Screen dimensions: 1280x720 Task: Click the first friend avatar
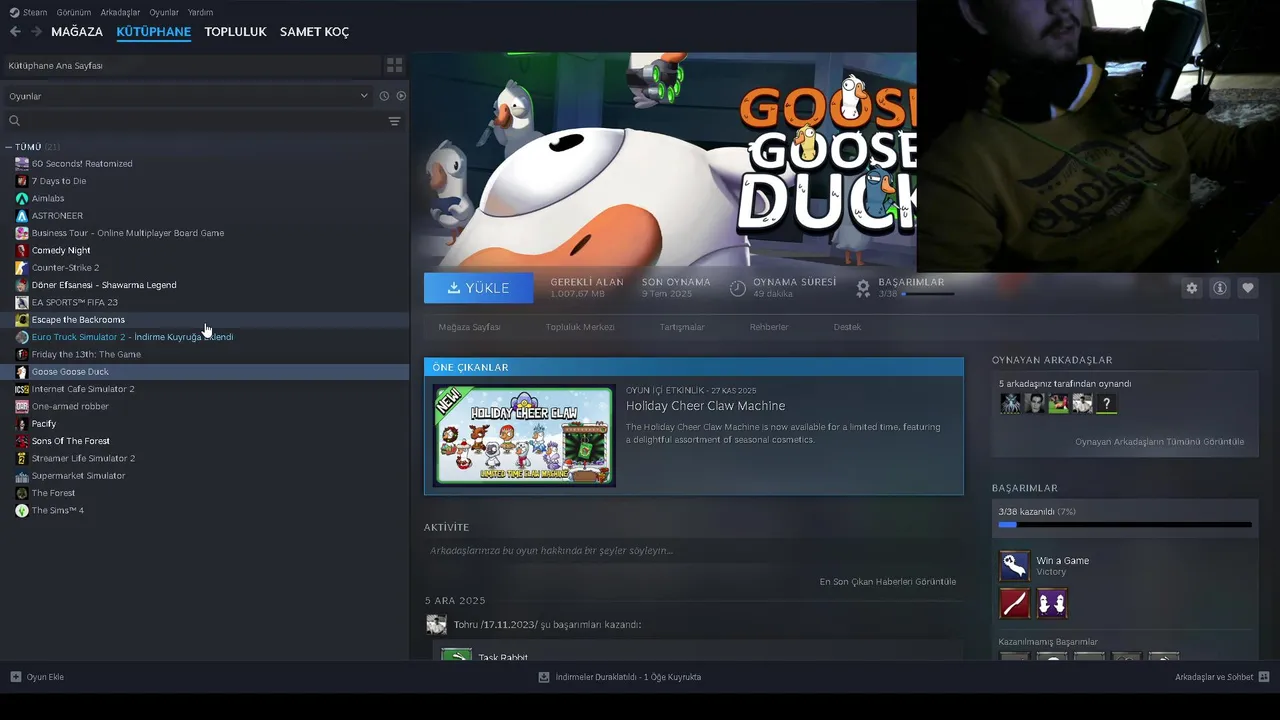1010,404
